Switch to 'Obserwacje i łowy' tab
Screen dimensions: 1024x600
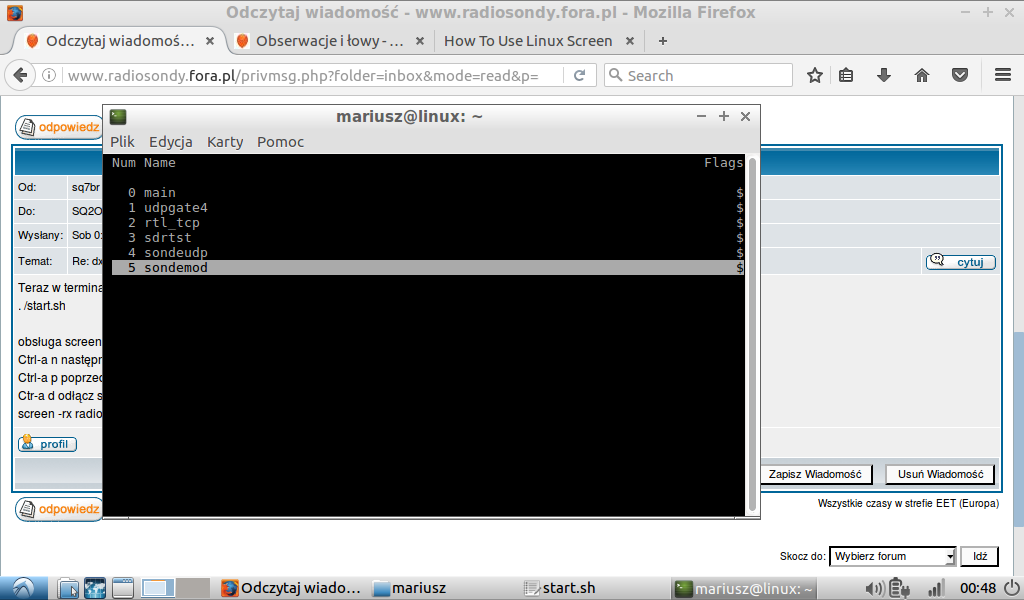pyautogui.click(x=329, y=41)
